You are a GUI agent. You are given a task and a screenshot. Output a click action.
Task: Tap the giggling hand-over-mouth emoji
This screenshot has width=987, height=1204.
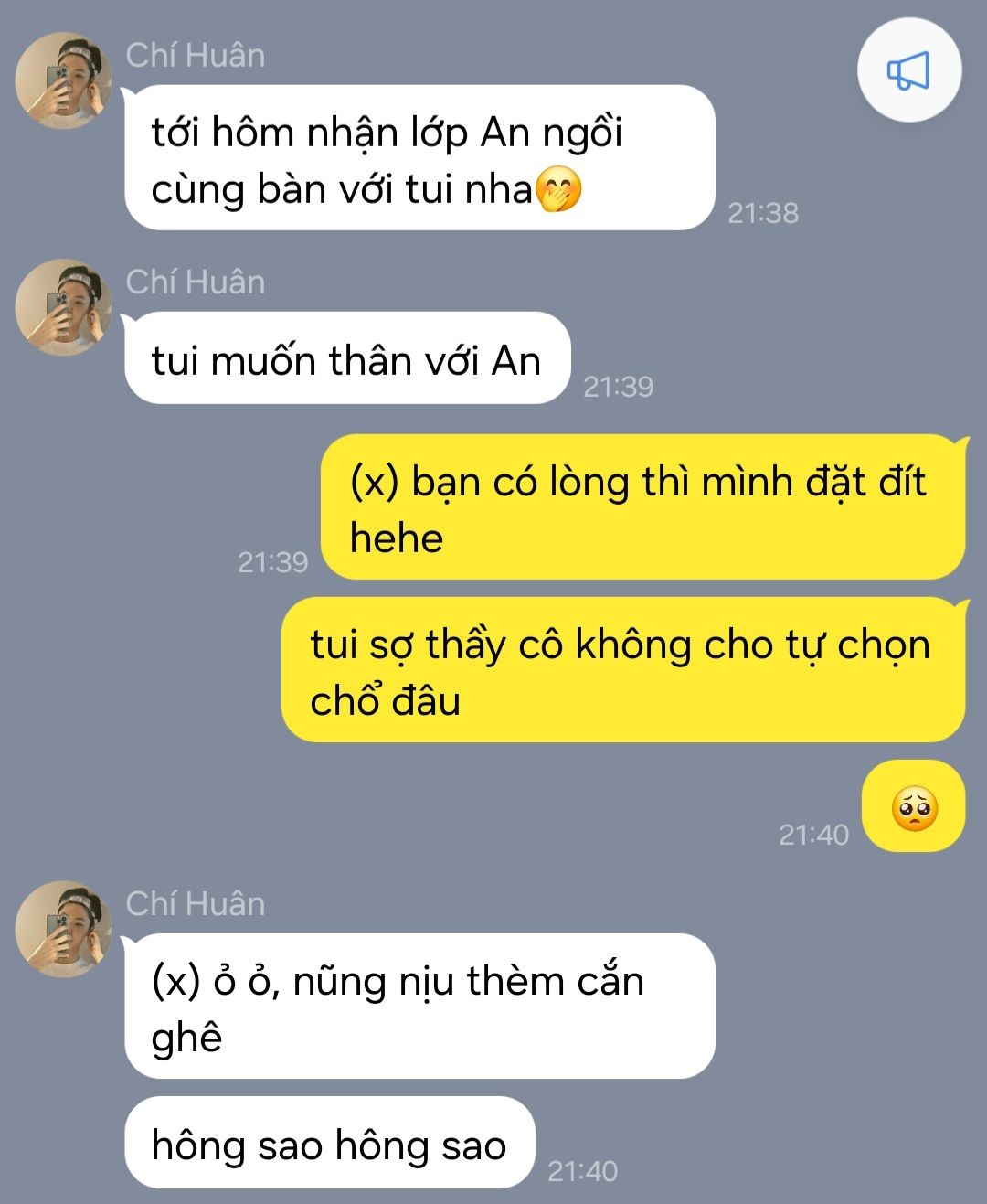(558, 189)
